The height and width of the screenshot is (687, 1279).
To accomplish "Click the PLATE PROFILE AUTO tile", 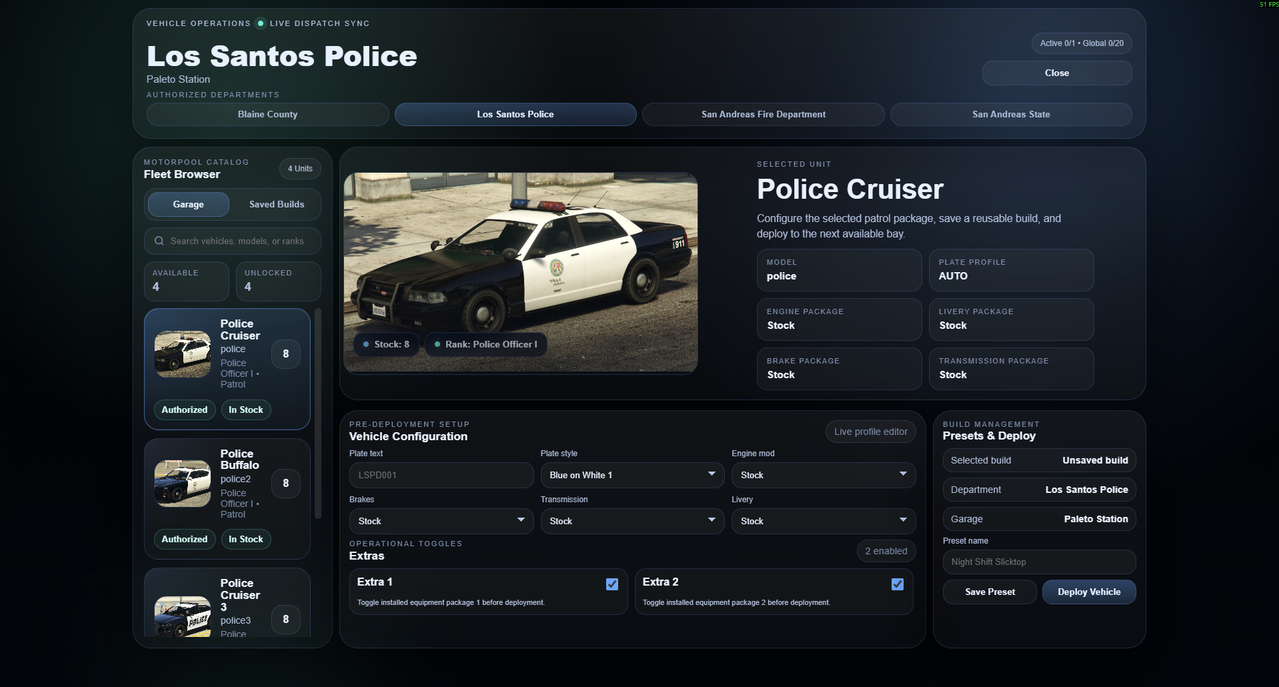I will tap(1011, 270).
